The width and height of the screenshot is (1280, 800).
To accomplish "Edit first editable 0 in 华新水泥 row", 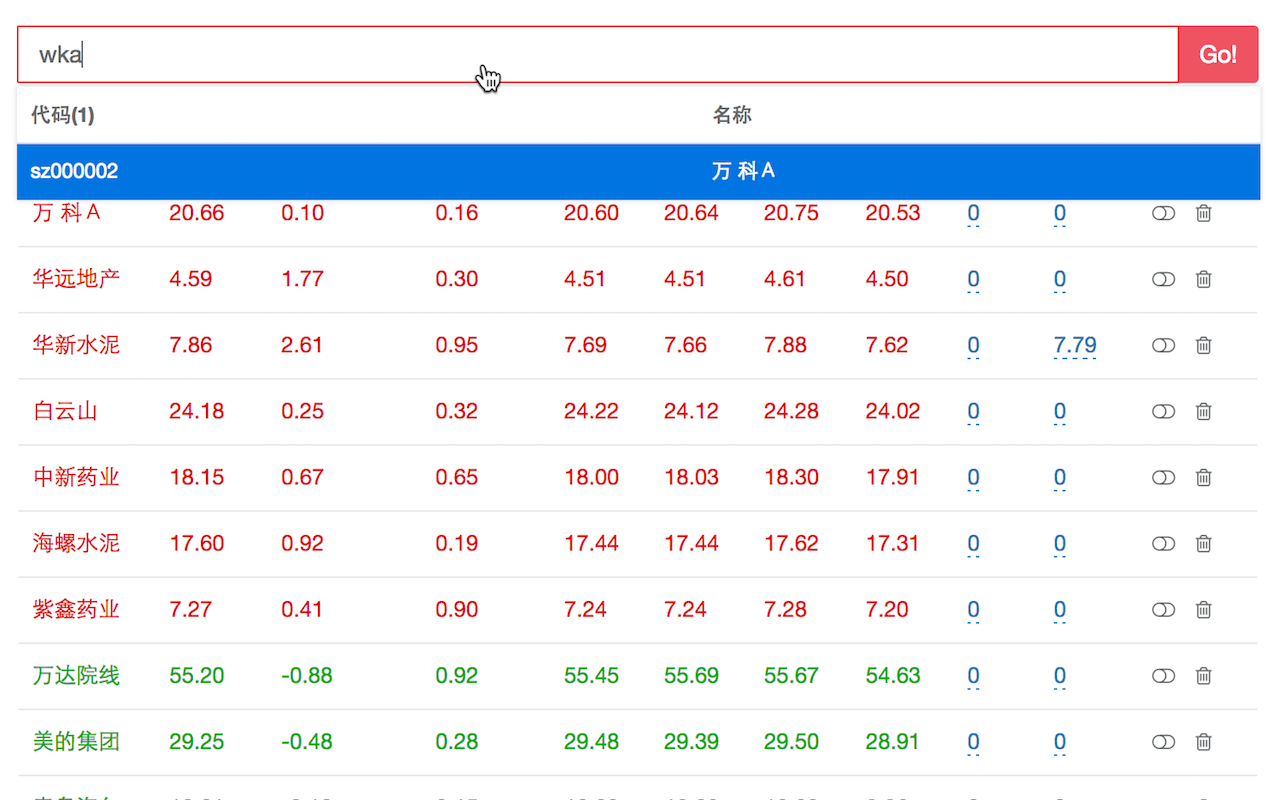I will [973, 346].
